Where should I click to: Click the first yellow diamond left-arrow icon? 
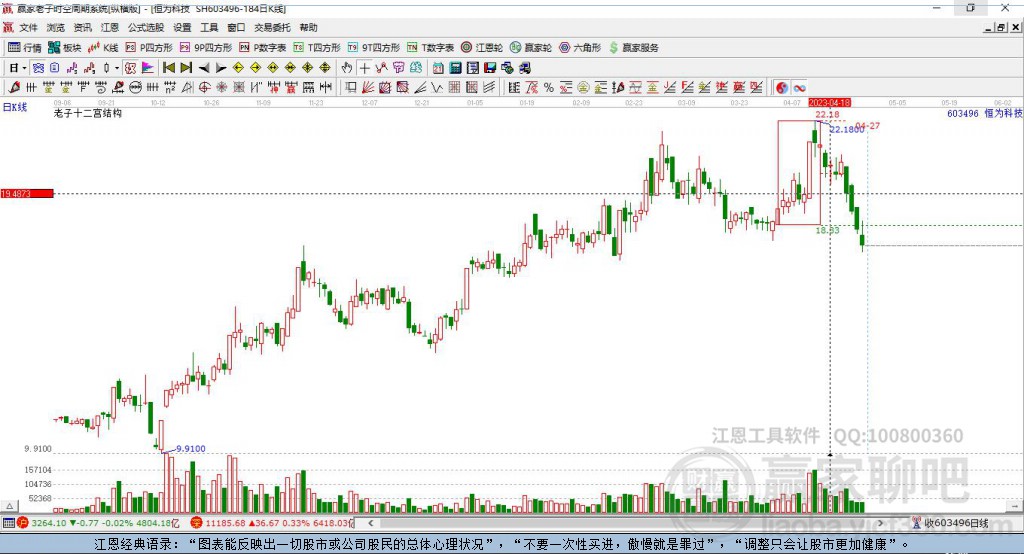238,68
